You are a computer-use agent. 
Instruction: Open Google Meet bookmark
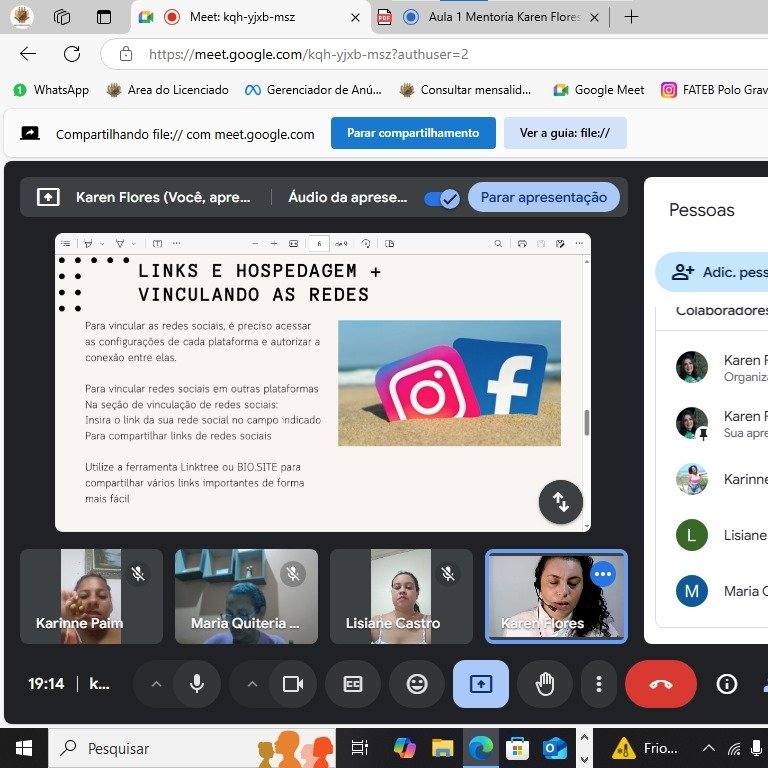(x=599, y=90)
